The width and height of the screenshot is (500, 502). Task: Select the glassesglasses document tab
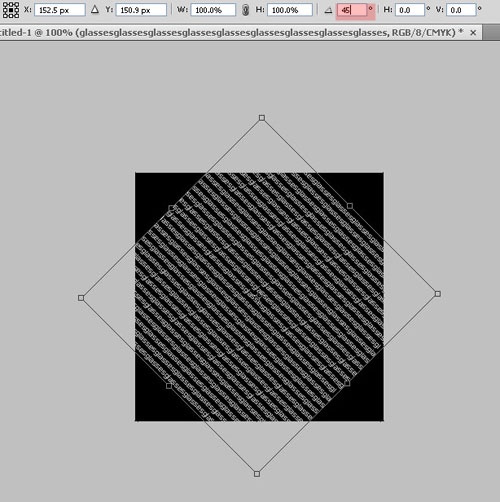[x=232, y=33]
